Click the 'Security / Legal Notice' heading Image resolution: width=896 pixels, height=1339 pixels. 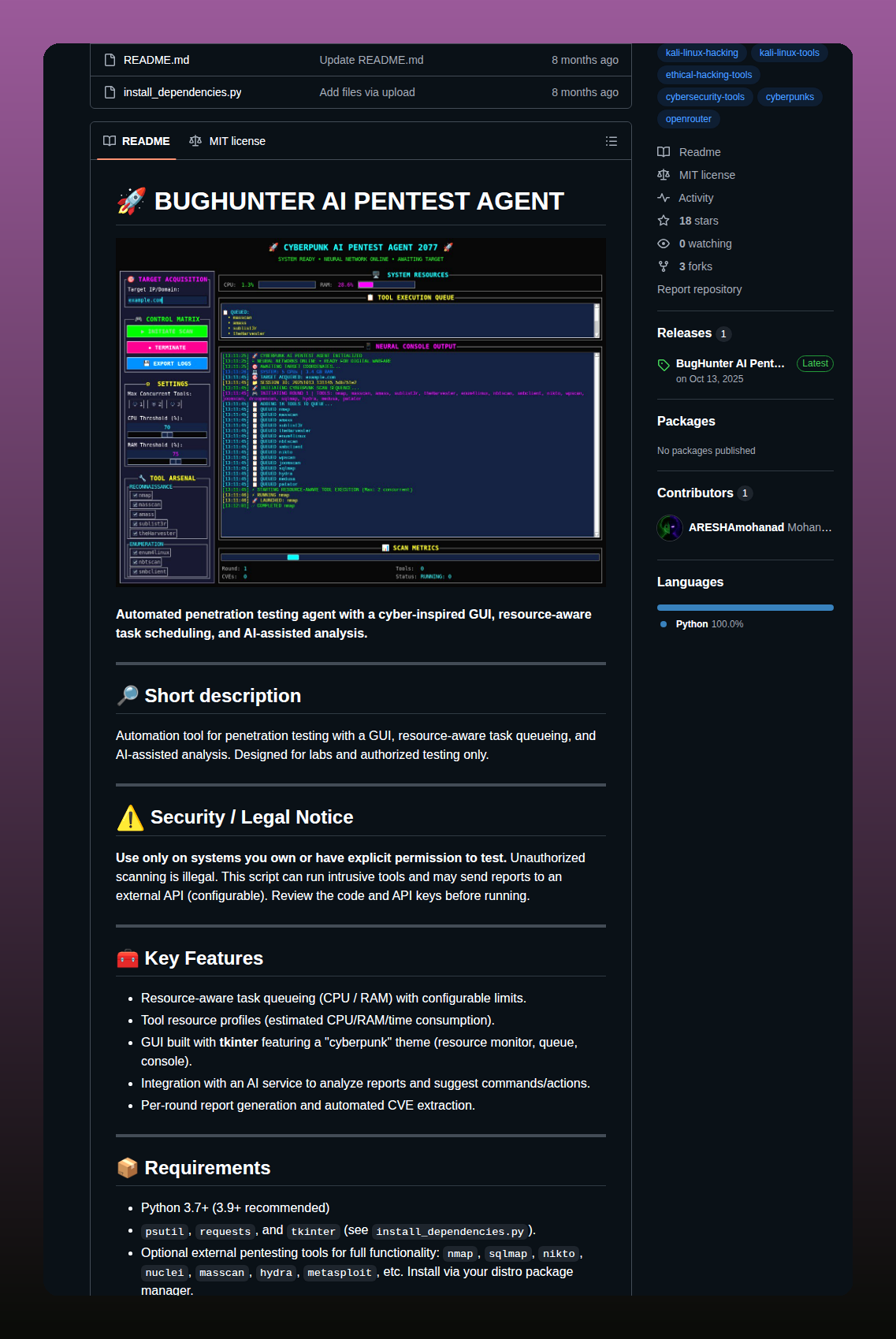(251, 817)
